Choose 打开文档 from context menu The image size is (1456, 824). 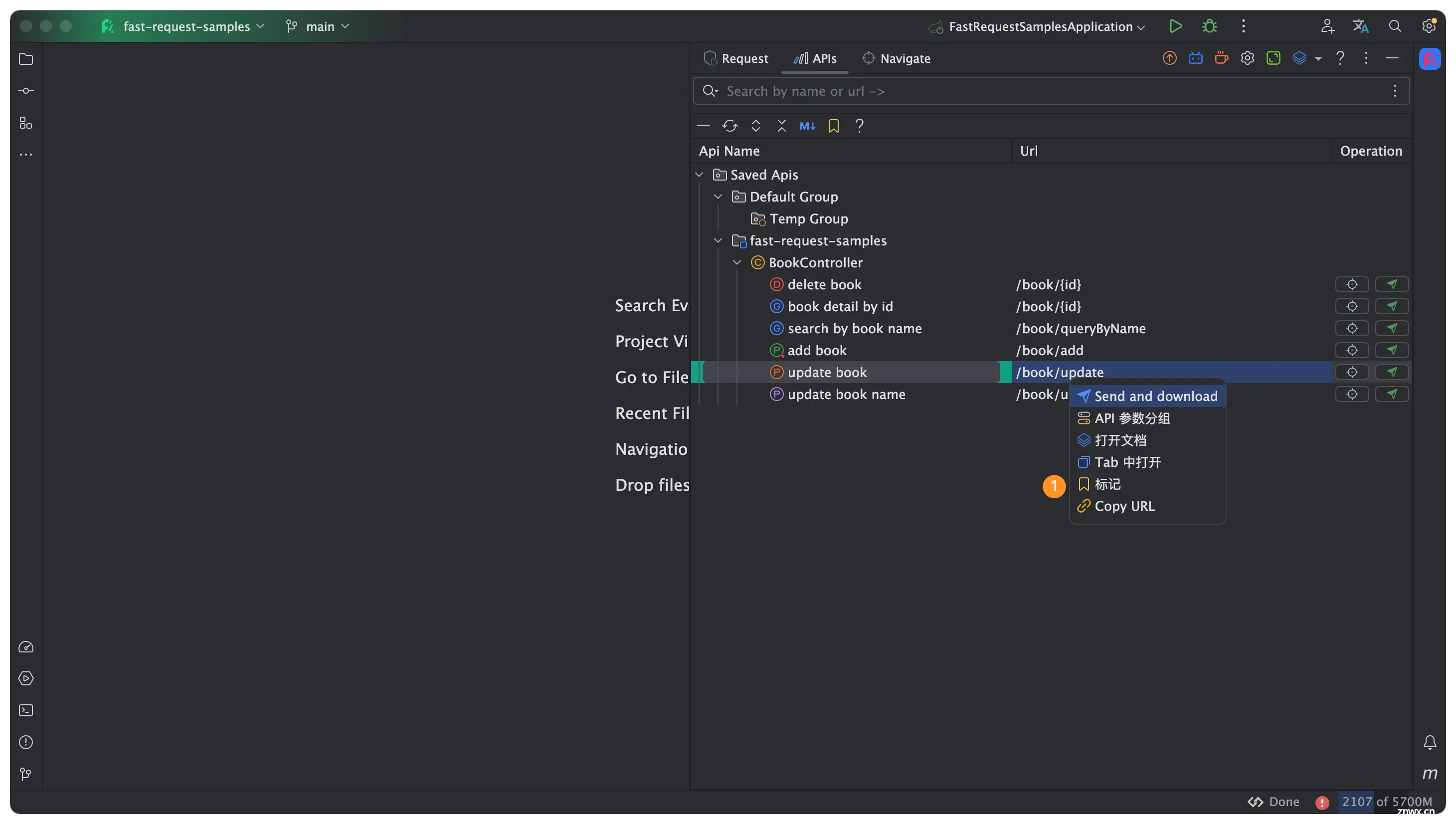1147,440
